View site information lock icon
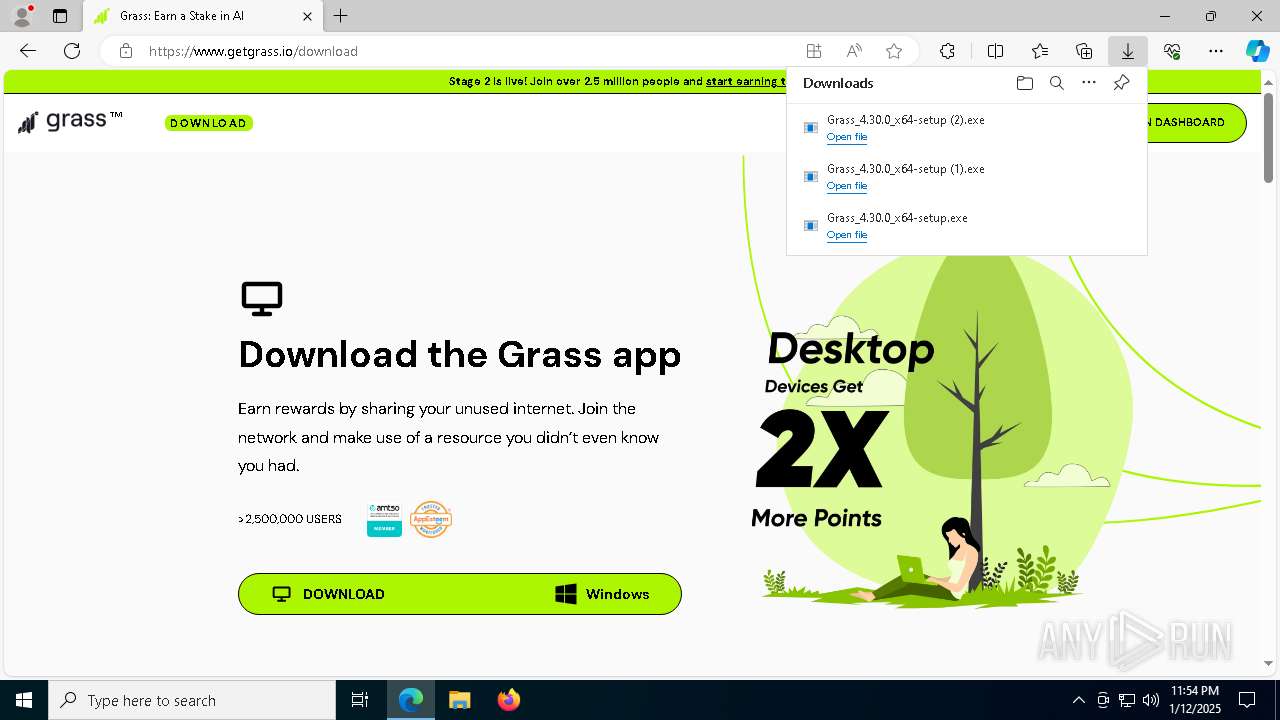Image resolution: width=1280 pixels, height=720 pixels. [125, 51]
